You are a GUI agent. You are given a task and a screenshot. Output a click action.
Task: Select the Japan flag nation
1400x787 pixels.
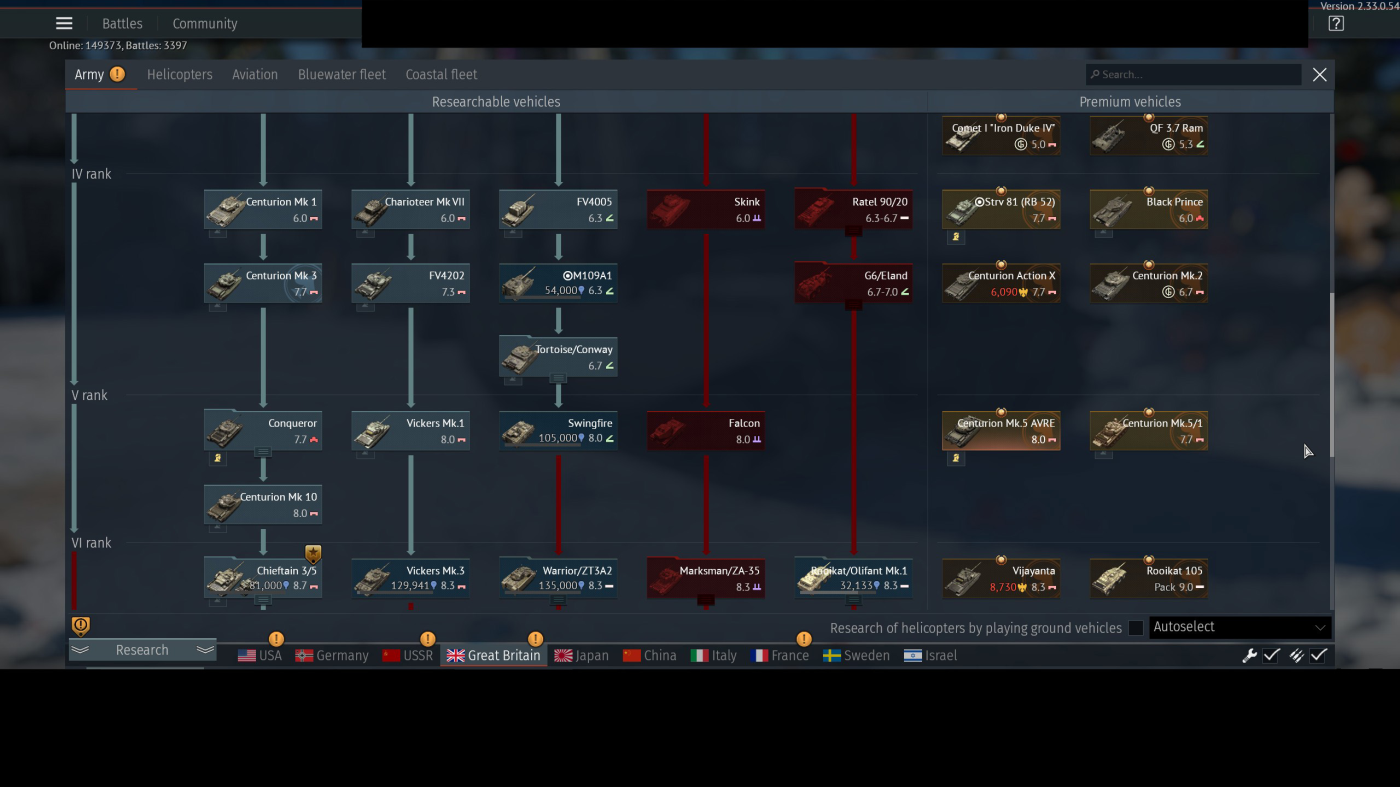(581, 656)
